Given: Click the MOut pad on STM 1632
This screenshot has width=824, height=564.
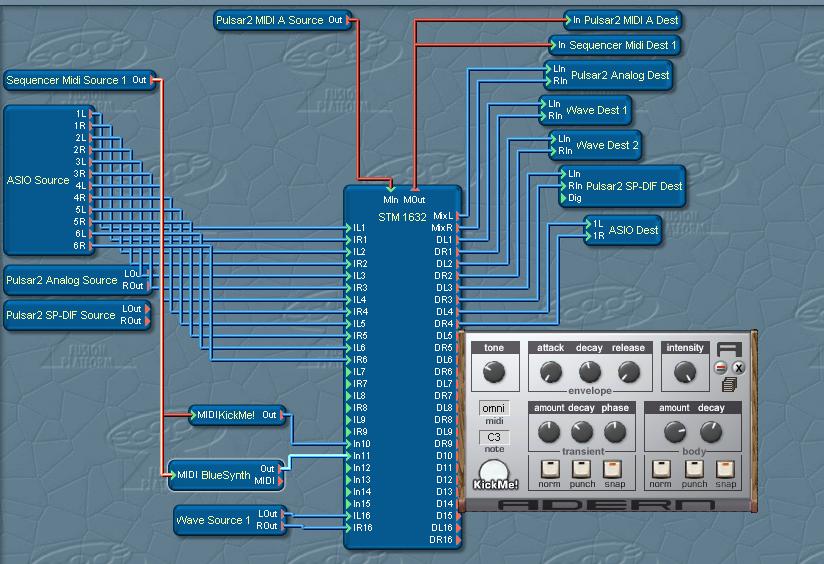Looking at the screenshot, I should pos(415,189).
